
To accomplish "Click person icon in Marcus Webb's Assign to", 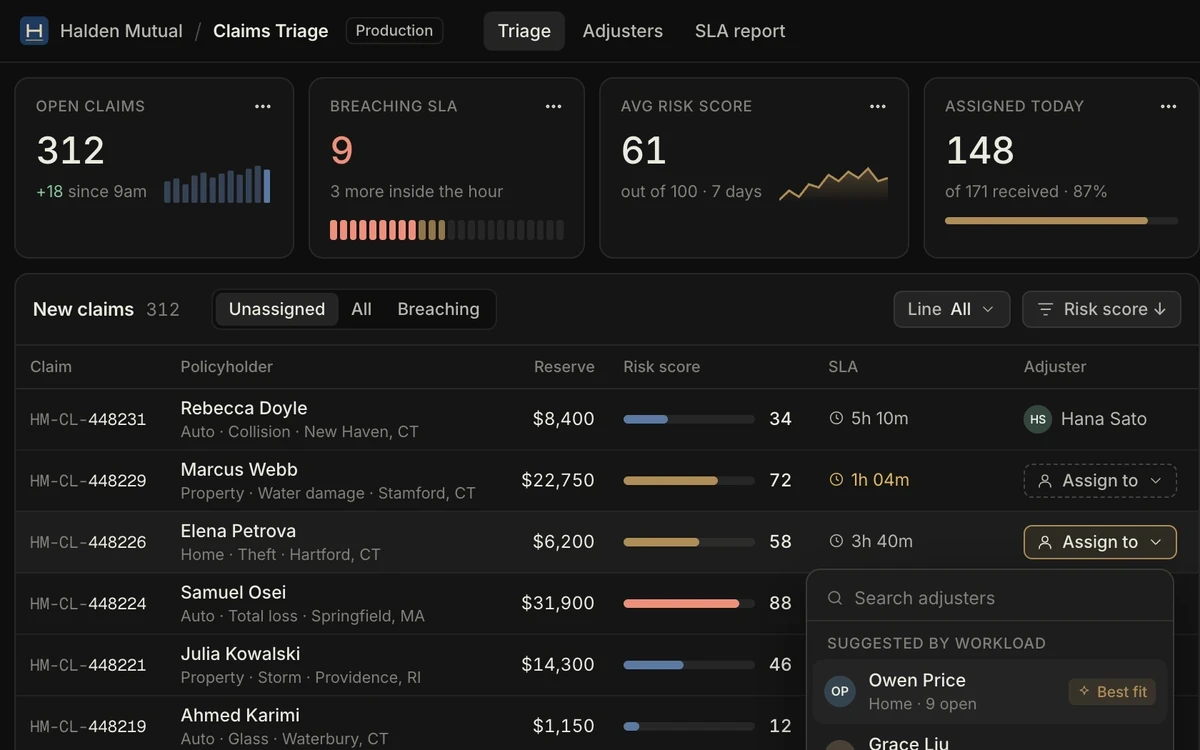I will [x=1045, y=481].
